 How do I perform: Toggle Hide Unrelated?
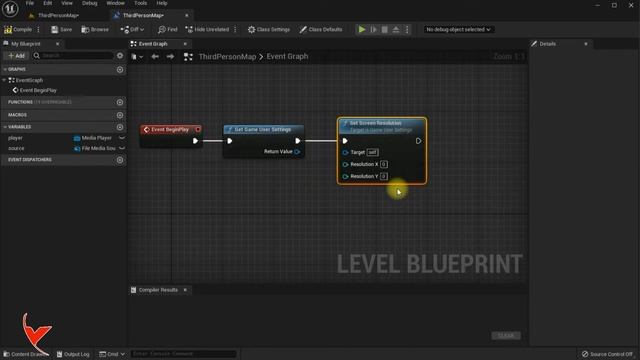[x=207, y=29]
